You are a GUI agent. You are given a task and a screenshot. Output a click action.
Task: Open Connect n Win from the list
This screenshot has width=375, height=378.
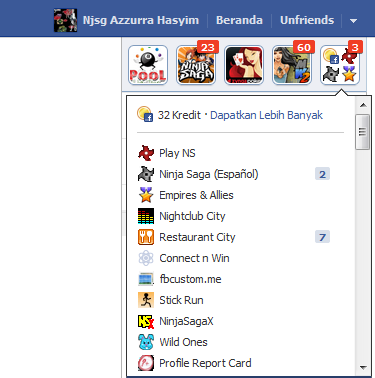click(194, 258)
